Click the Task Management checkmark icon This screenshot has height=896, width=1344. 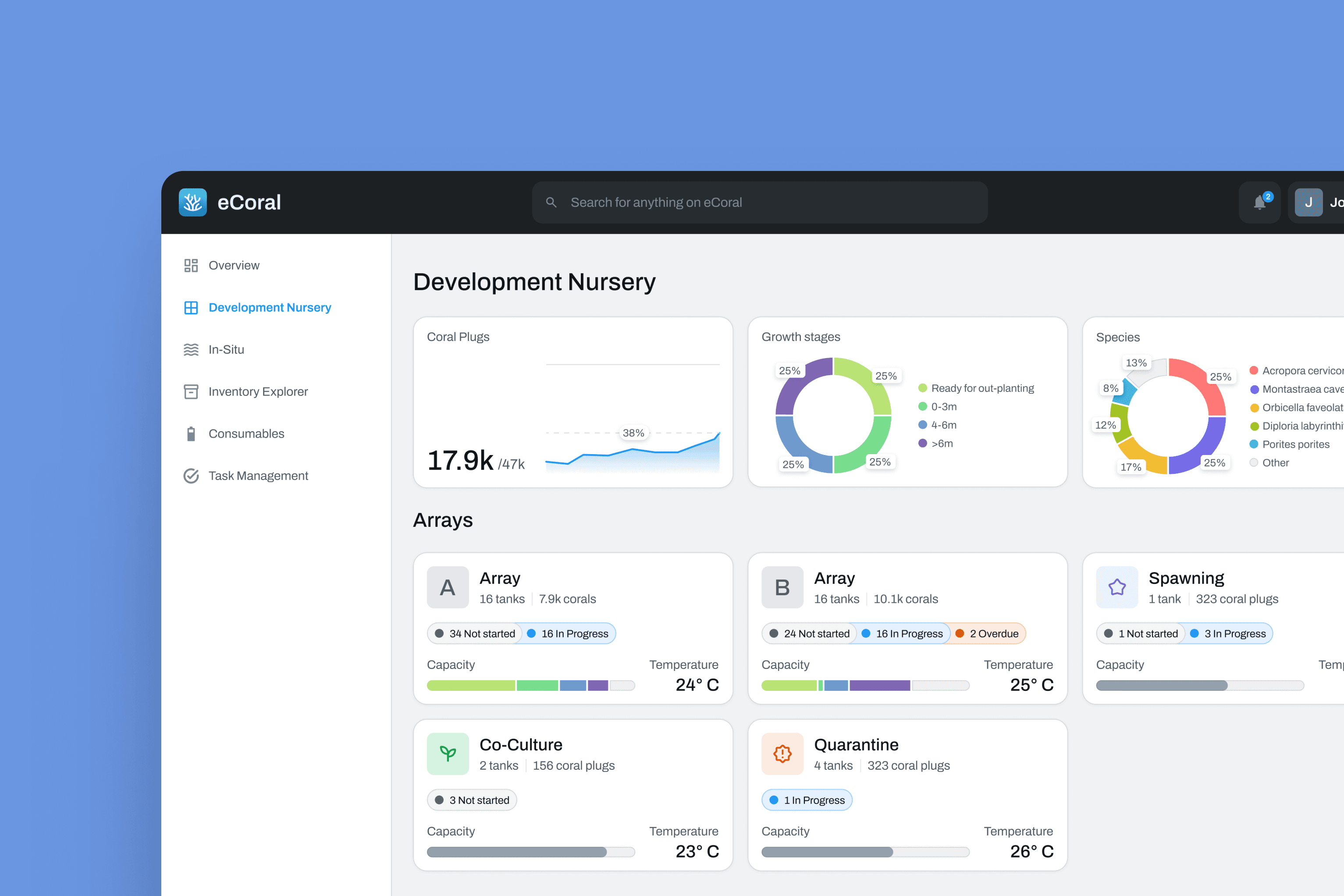pyautogui.click(x=191, y=476)
